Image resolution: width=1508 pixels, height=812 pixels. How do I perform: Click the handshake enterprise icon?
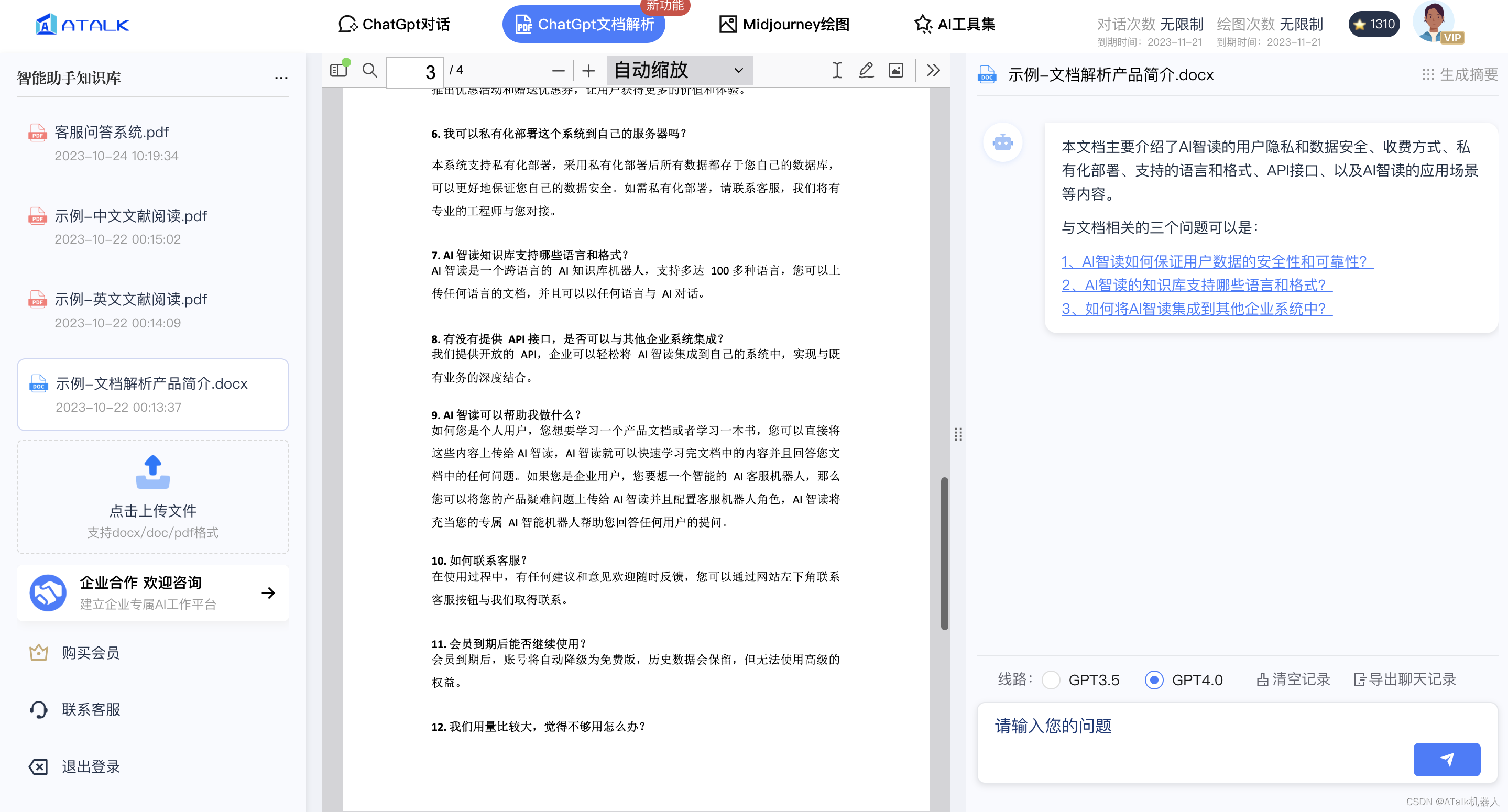pyautogui.click(x=48, y=592)
